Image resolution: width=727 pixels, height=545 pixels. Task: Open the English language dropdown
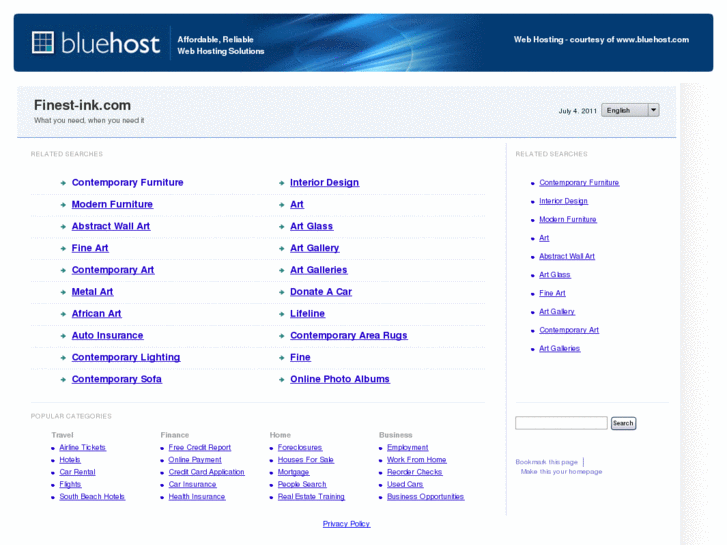click(x=630, y=110)
